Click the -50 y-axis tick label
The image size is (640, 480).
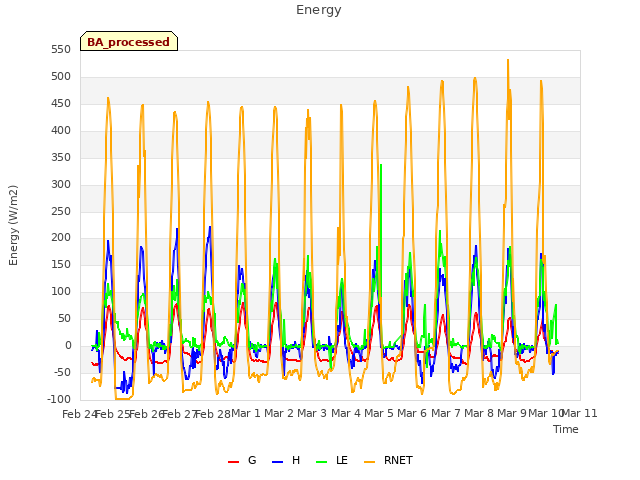(x=63, y=373)
